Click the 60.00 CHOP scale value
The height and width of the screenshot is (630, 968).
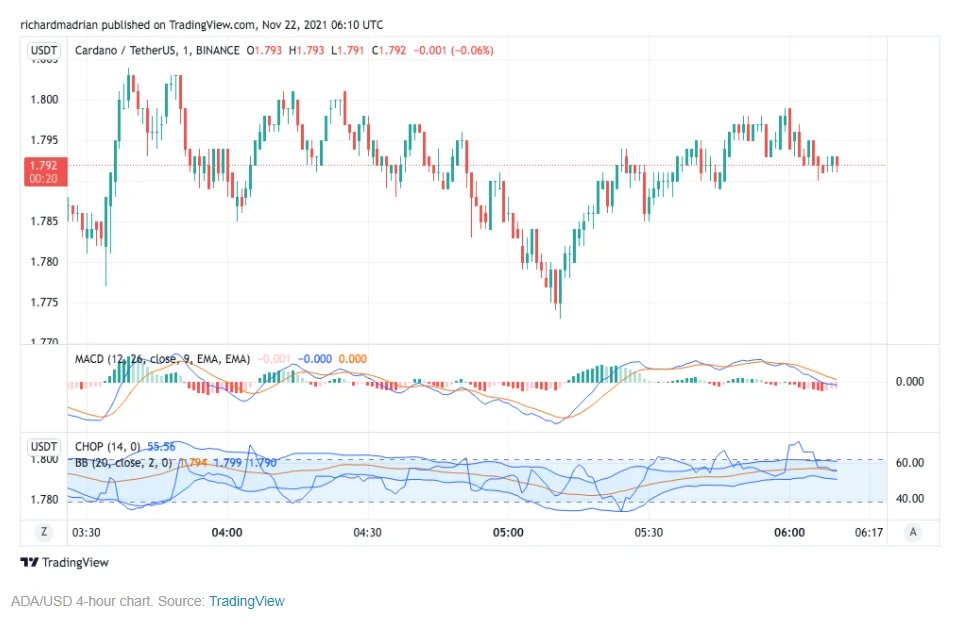(x=910, y=463)
